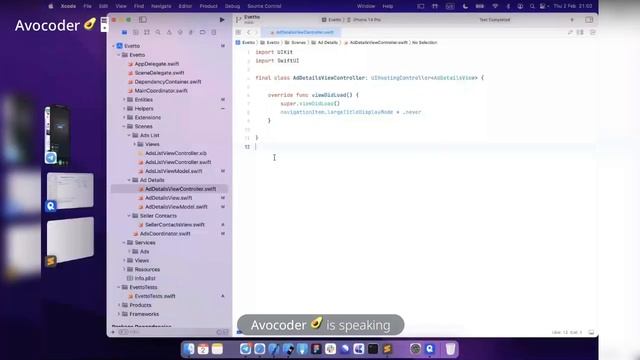Open the source control navigator
This screenshot has width=640, height=360.
pyautogui.click(x=136, y=32)
